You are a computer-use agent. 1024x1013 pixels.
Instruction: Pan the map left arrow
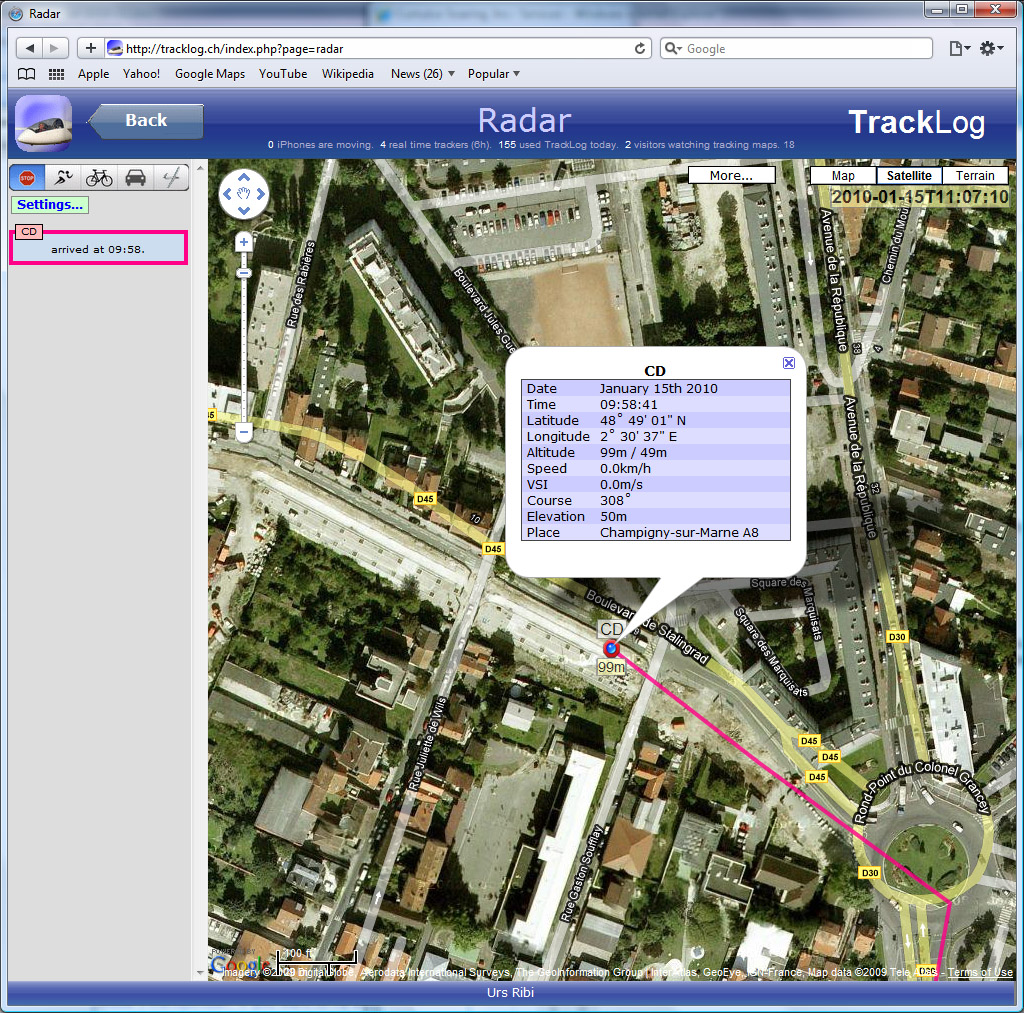[x=227, y=194]
